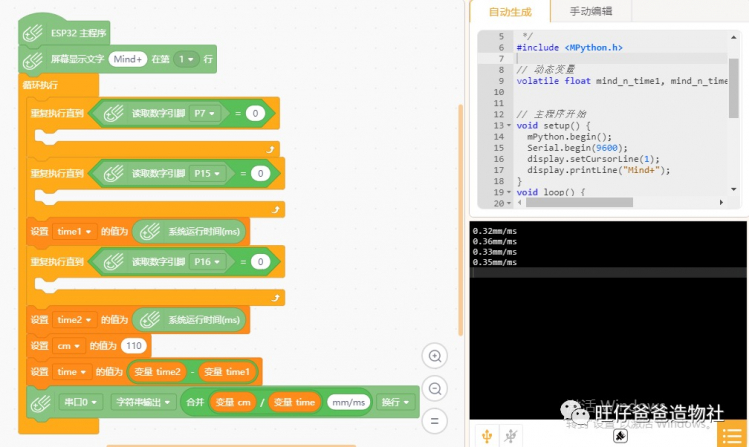Click the code editor scroll-down arrow
This screenshot has width=749, height=447.
(x=733, y=190)
